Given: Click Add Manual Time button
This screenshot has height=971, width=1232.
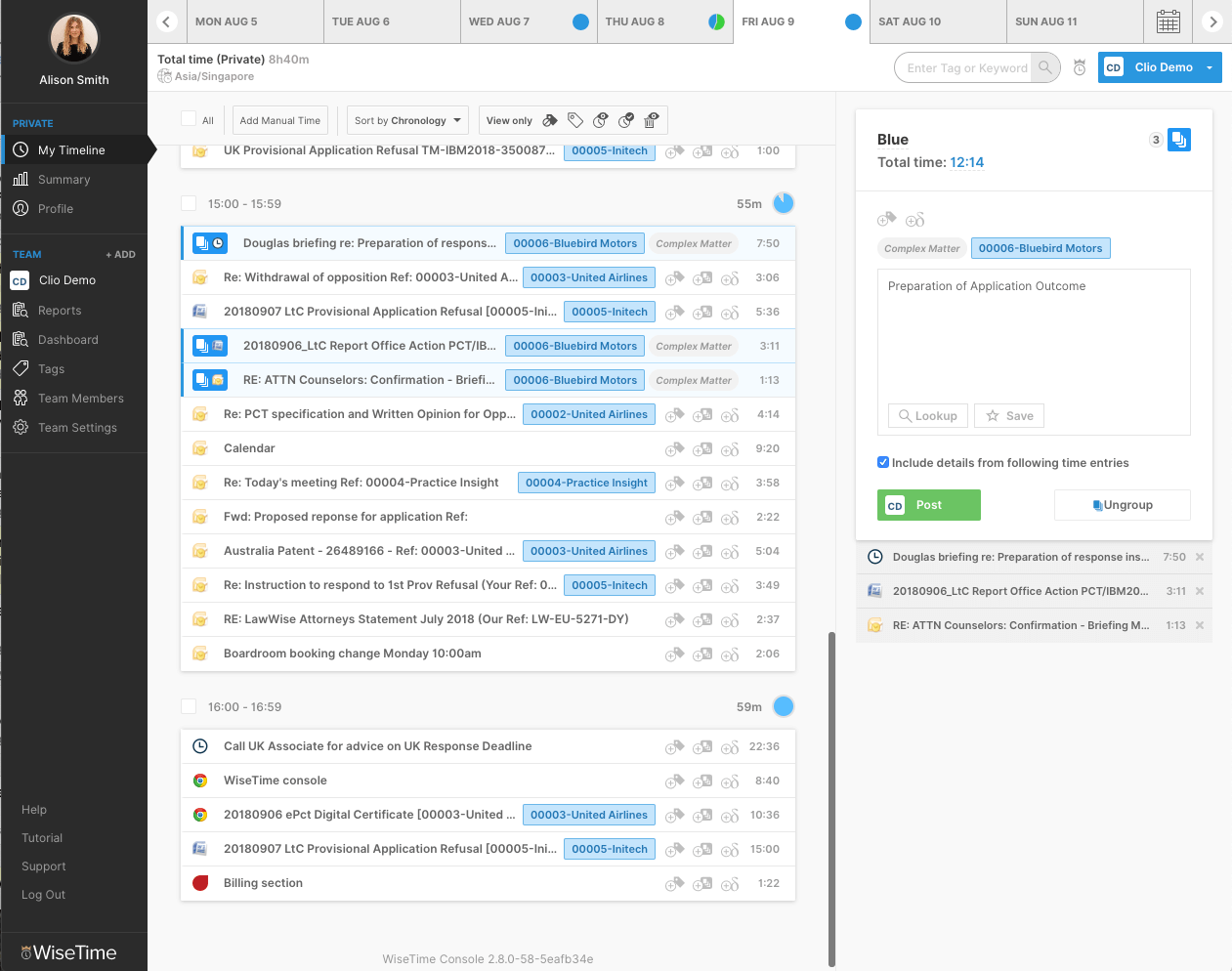Looking at the screenshot, I should click(x=280, y=120).
